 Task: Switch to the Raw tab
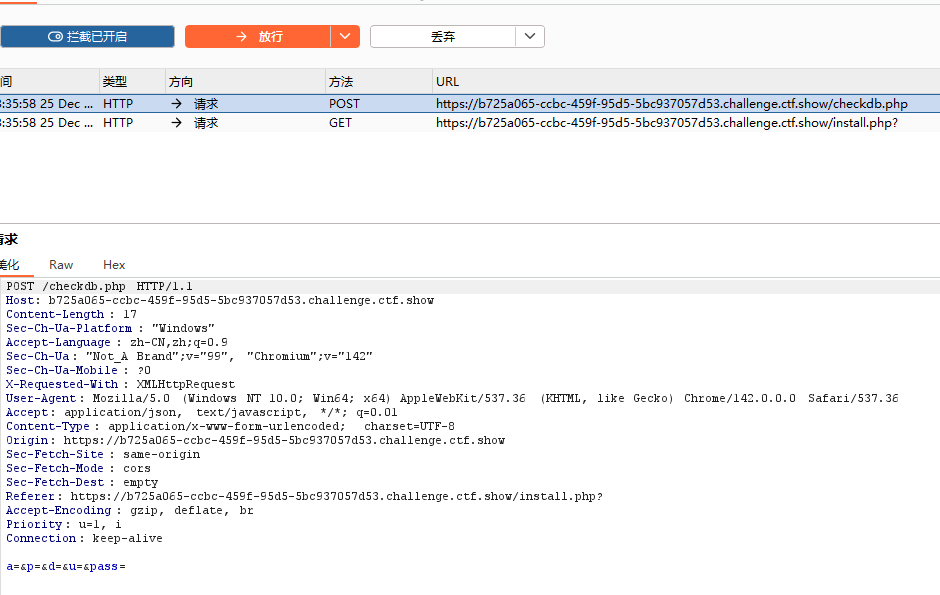tap(61, 265)
